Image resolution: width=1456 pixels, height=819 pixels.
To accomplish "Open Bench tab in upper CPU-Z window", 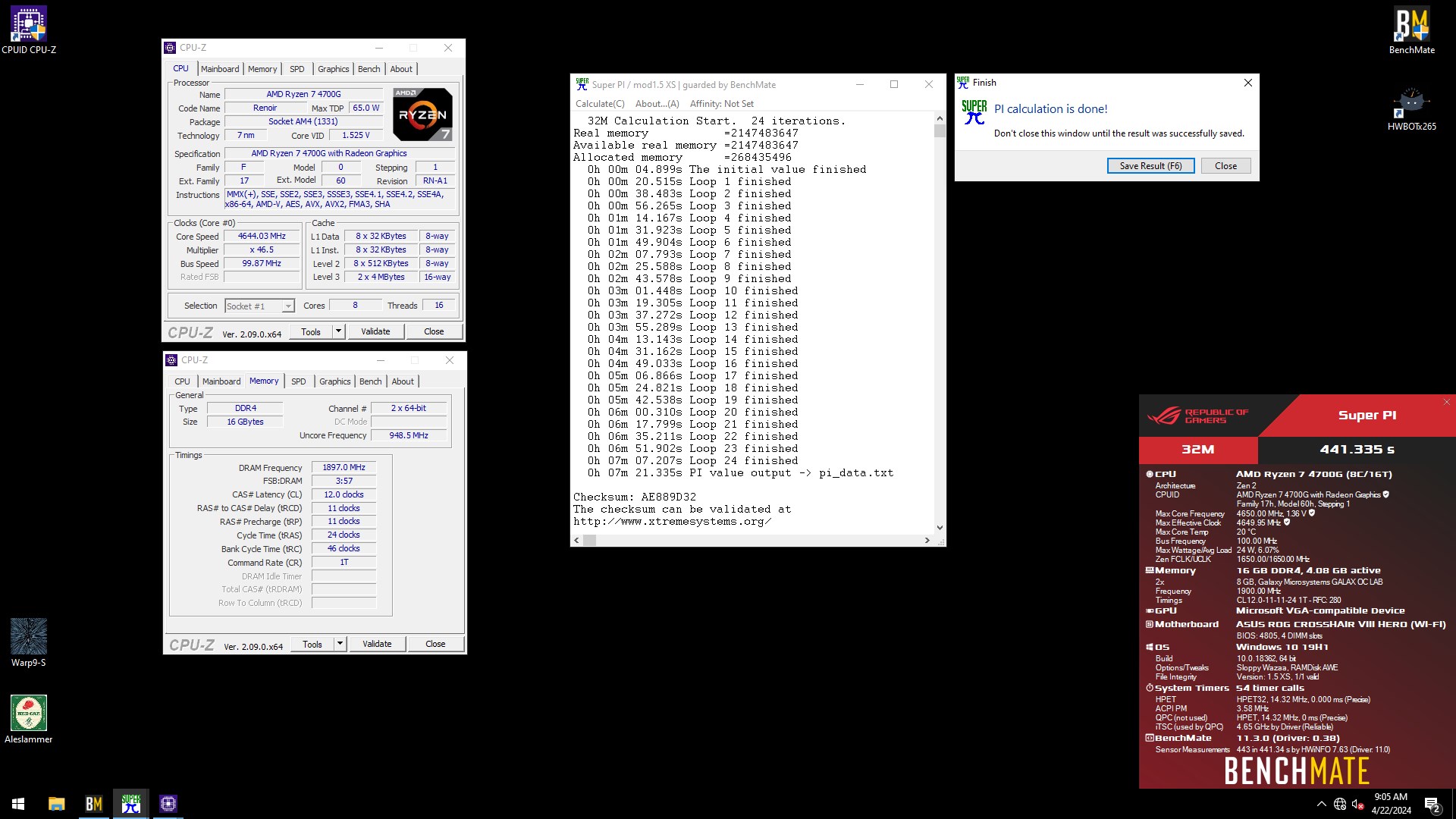I will pos(369,69).
